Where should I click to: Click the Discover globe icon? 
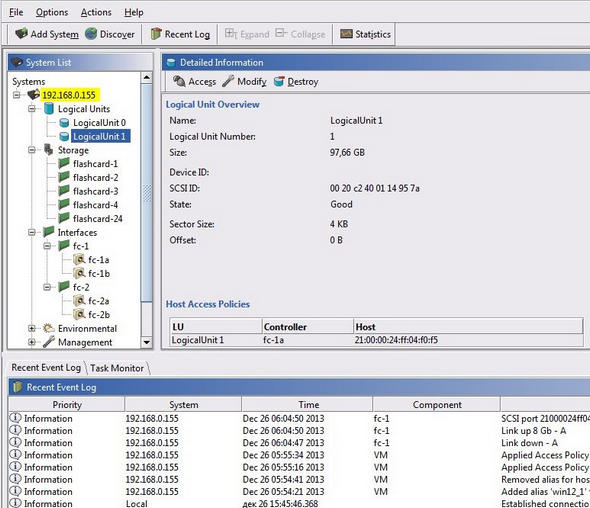coord(91,34)
